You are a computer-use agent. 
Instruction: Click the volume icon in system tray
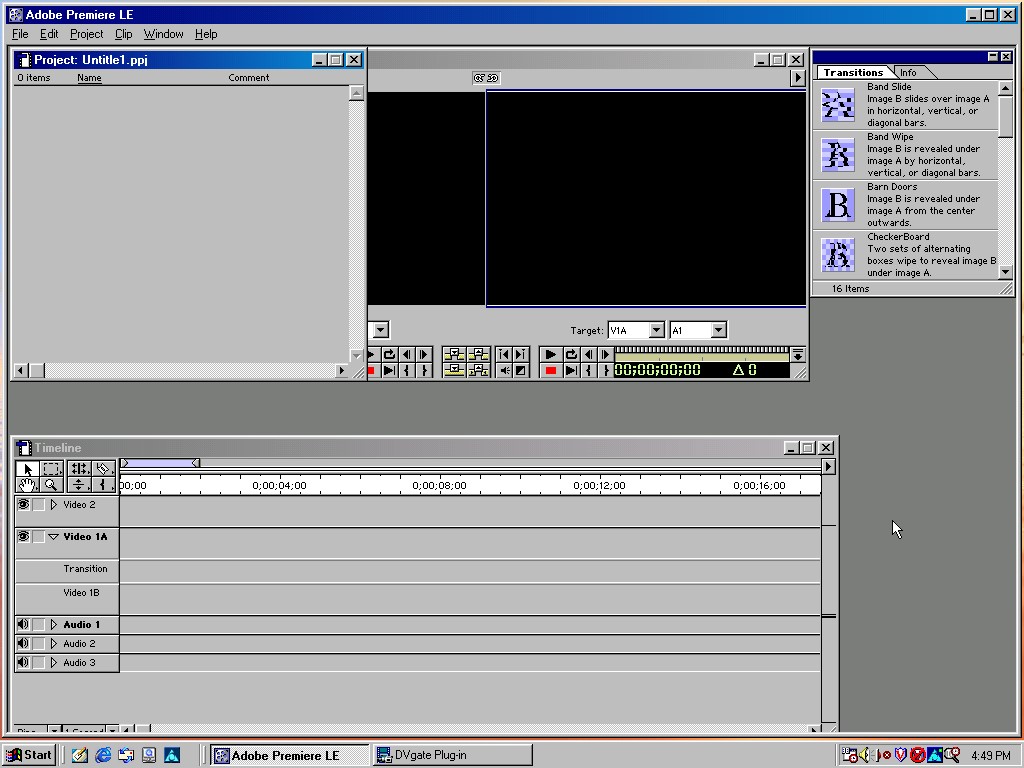[x=866, y=755]
